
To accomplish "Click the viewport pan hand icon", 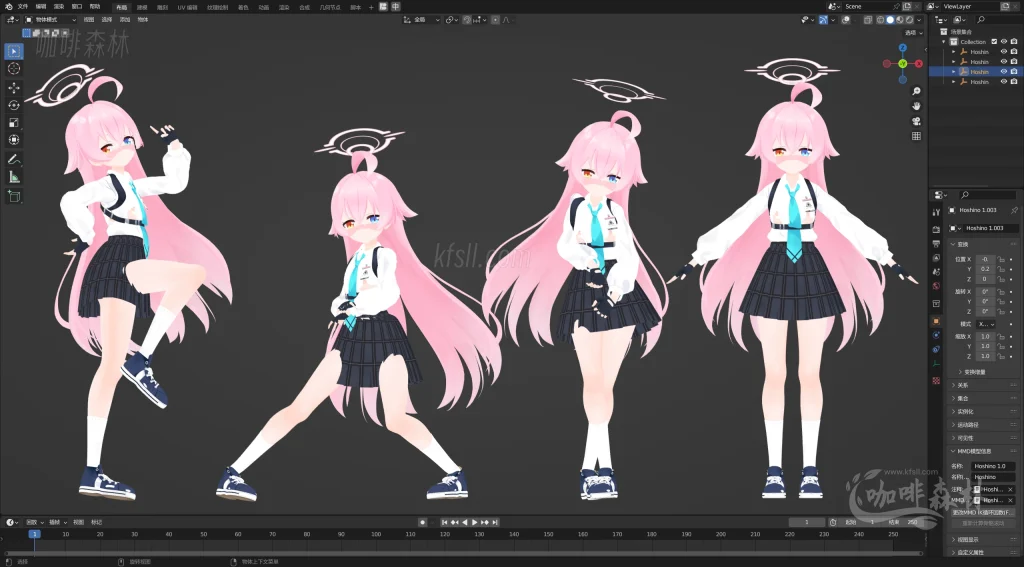I will tap(916, 106).
